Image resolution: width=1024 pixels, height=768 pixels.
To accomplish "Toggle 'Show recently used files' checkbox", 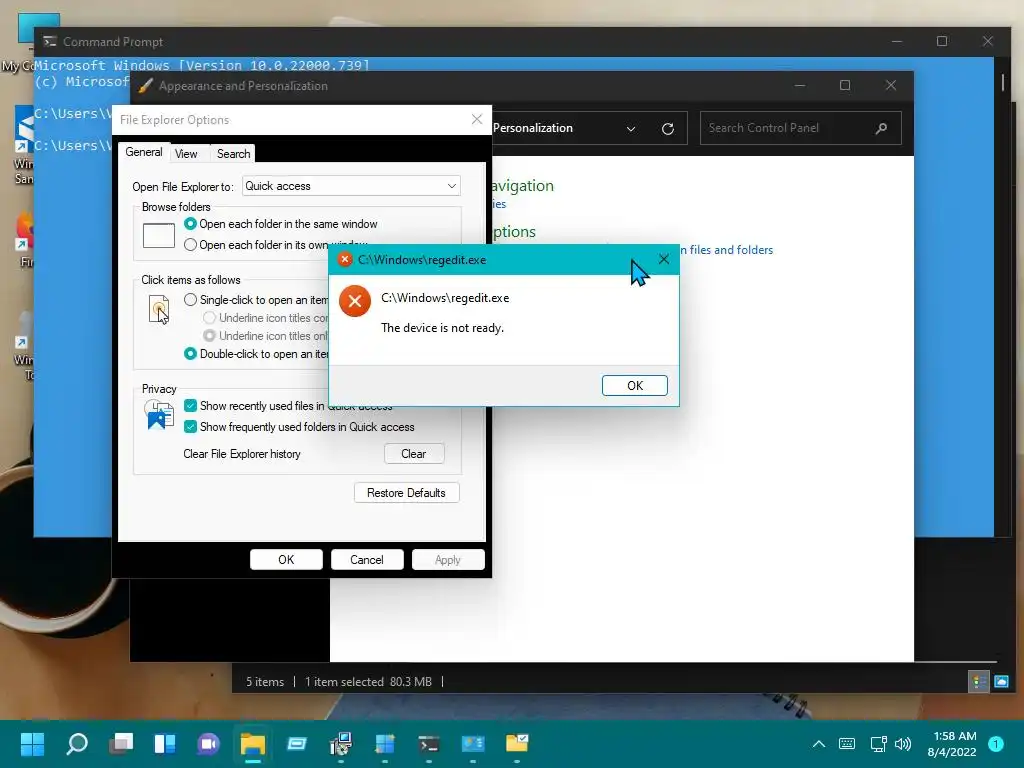I will [190, 406].
